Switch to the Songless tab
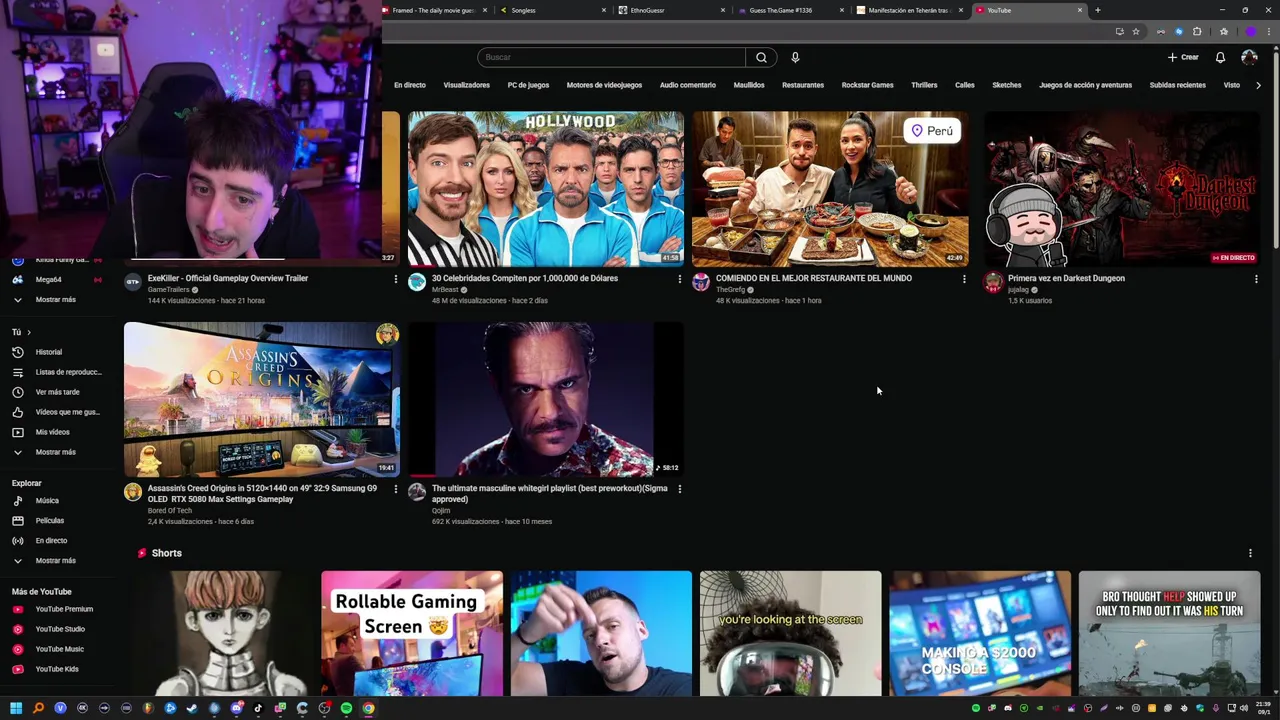Viewport: 1280px width, 720px height. tap(555, 10)
